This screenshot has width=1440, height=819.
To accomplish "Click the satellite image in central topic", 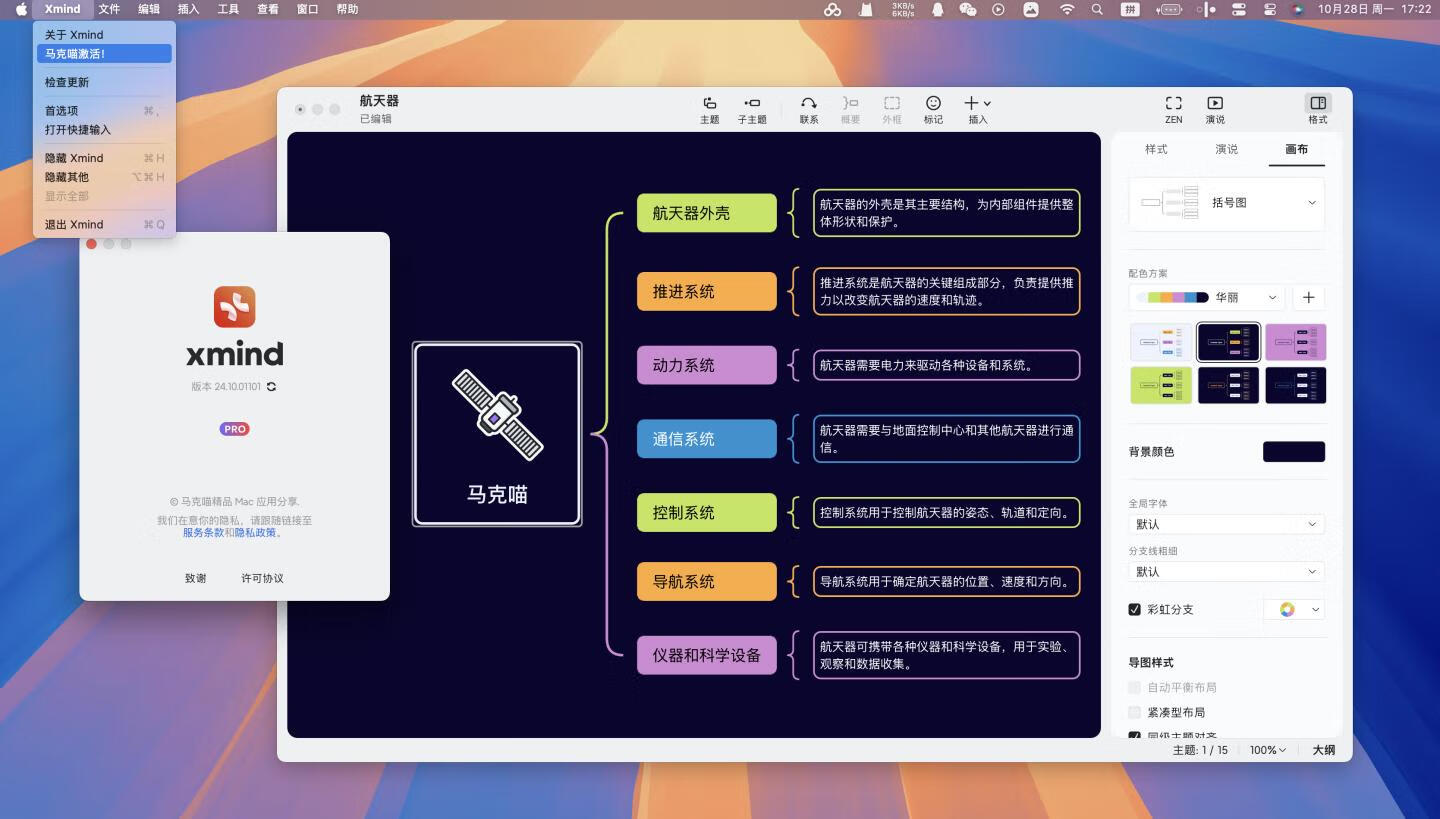I will (x=497, y=415).
